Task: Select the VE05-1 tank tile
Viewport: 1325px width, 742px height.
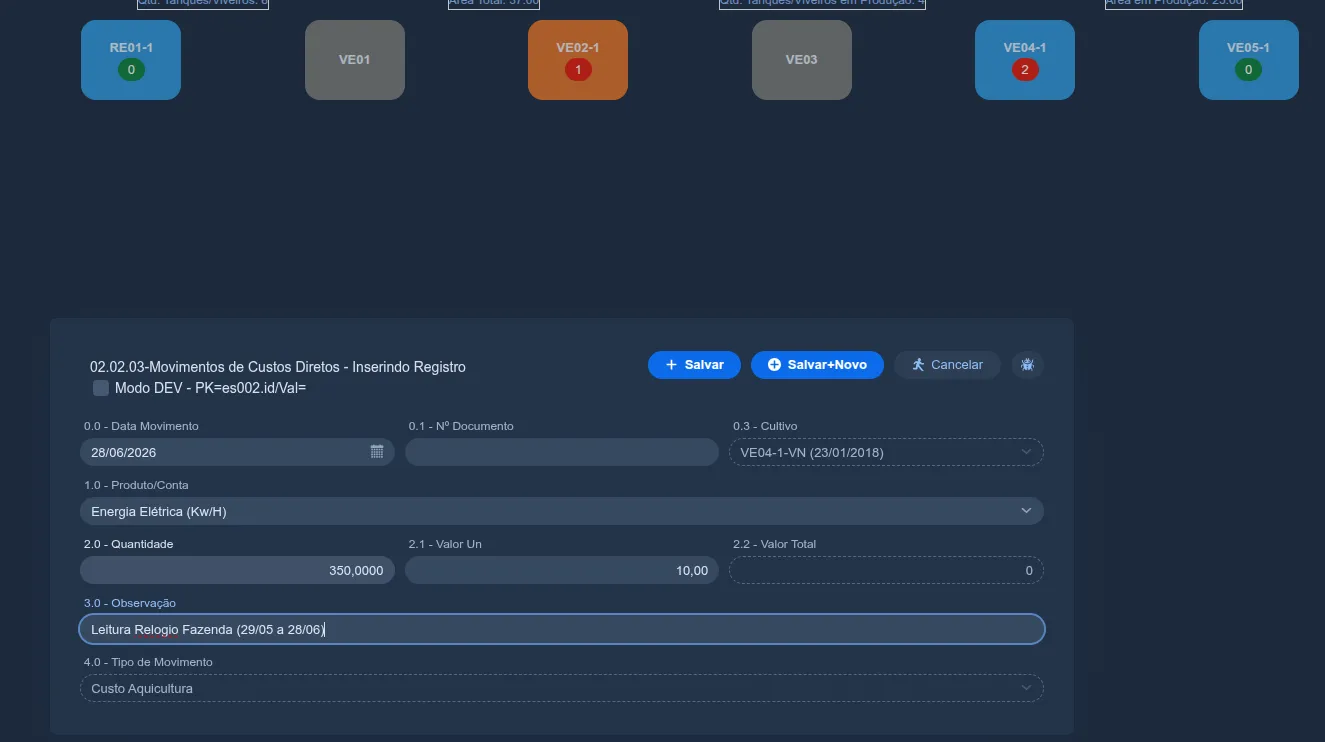Action: click(x=1249, y=60)
